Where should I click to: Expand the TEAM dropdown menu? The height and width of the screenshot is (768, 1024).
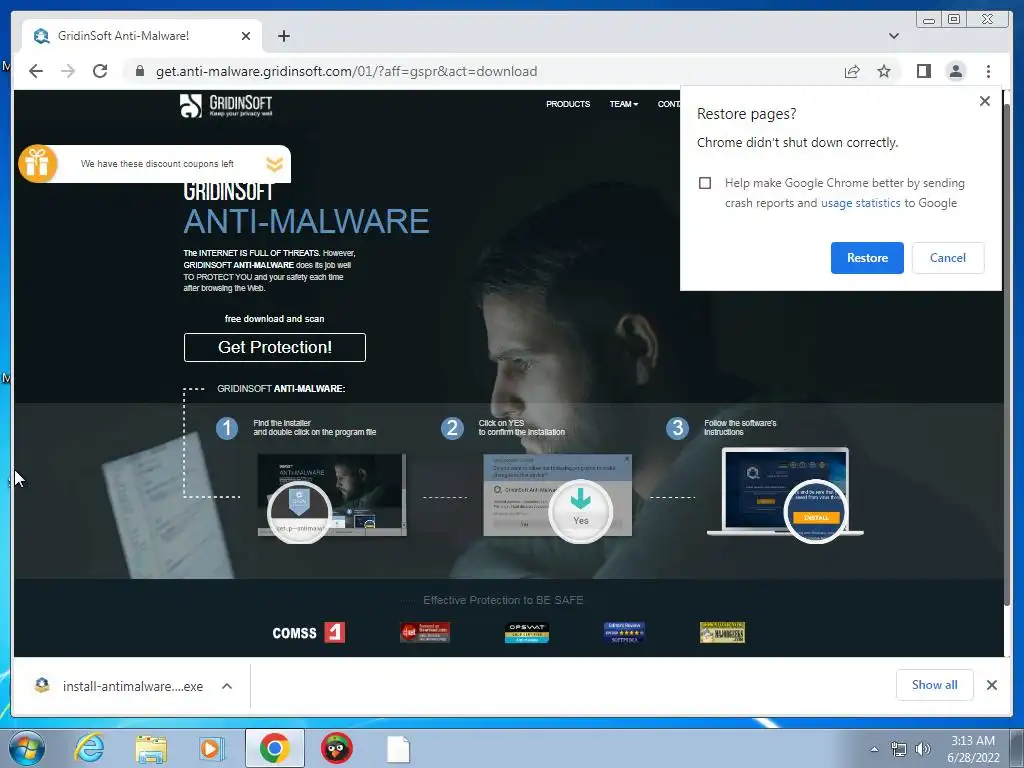[x=624, y=104]
